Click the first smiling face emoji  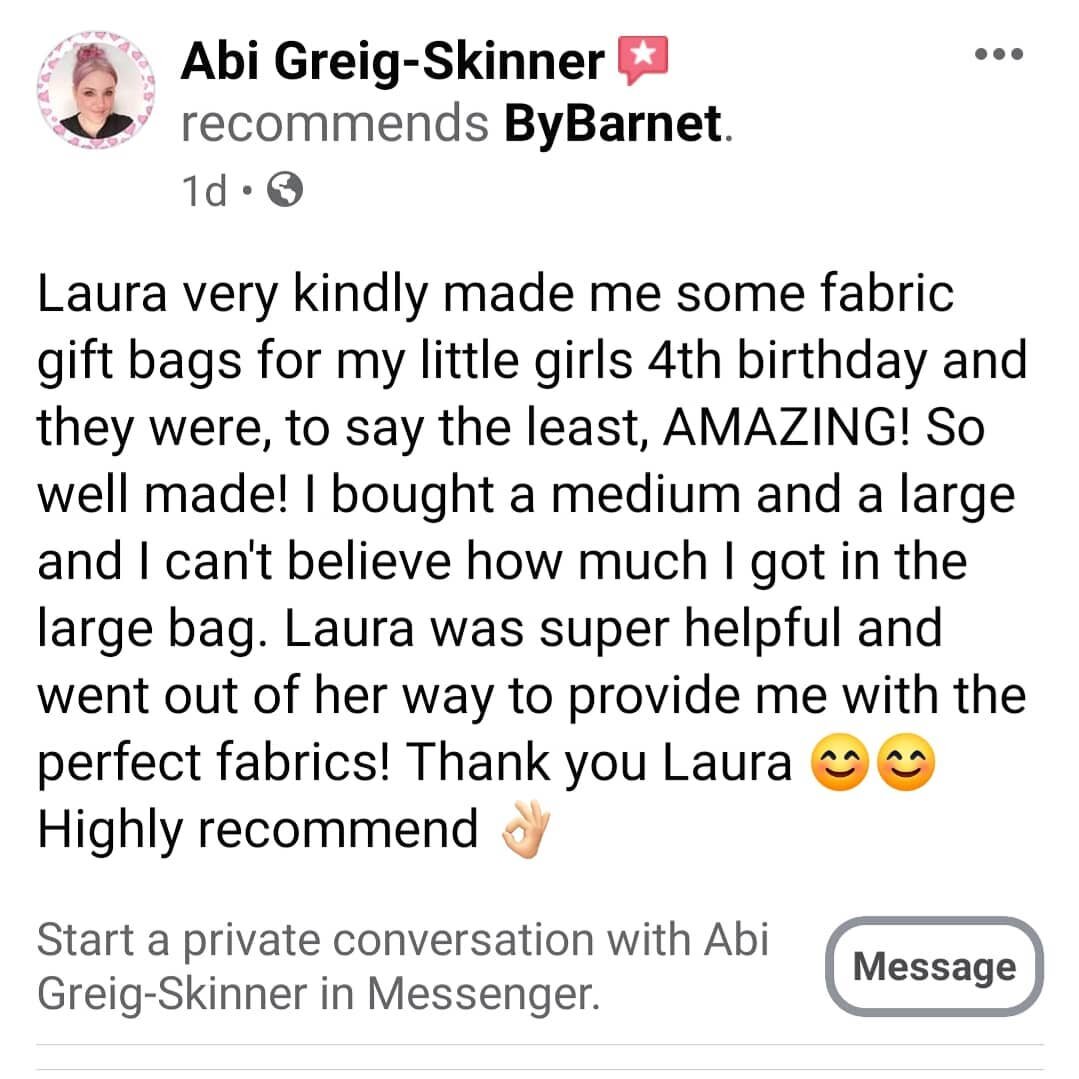tap(840, 762)
